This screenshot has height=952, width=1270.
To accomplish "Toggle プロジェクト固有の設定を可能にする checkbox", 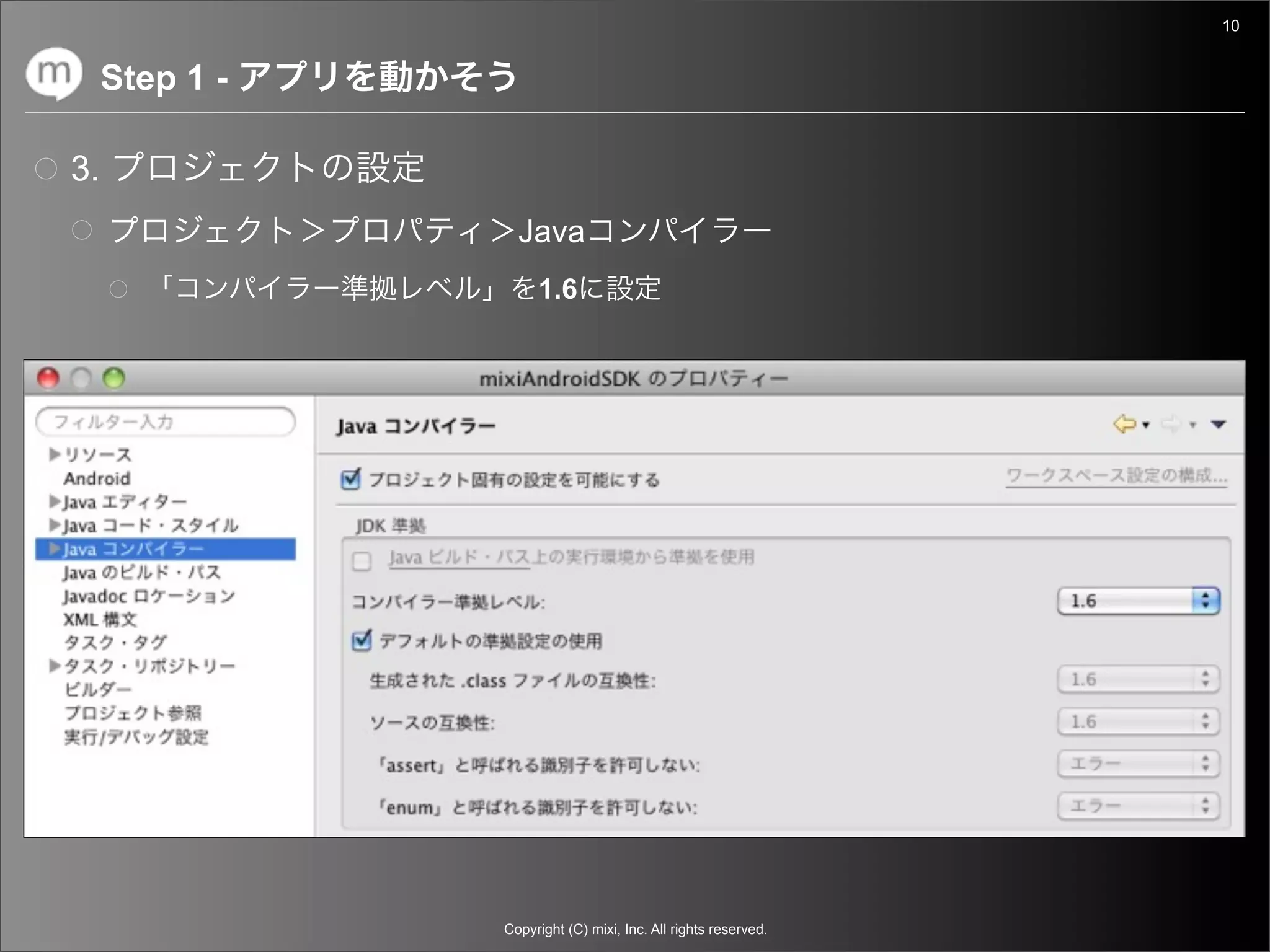I will pyautogui.click(x=351, y=479).
